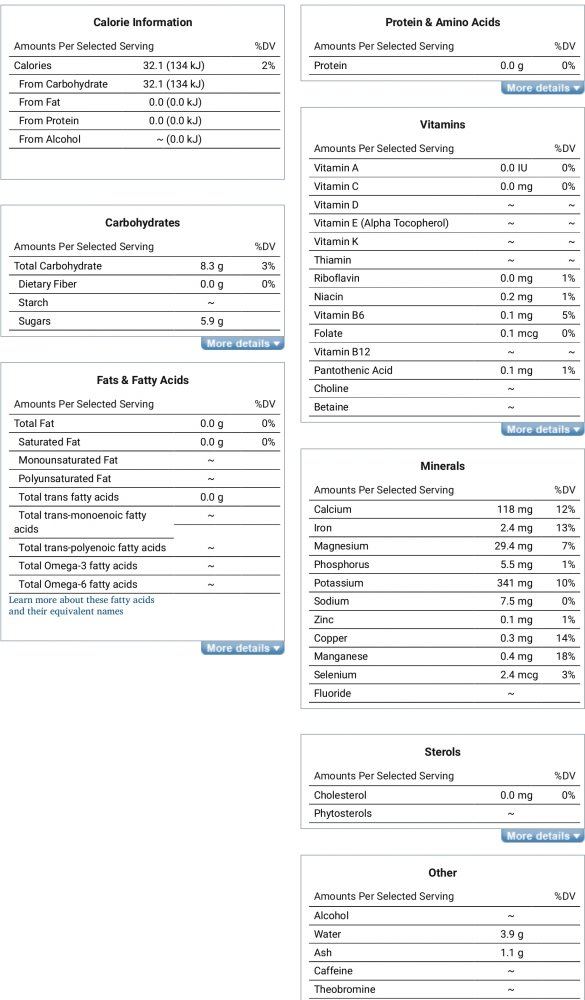Select the Total Carbohydrate row
The height and width of the screenshot is (1000, 585).
[145, 266]
